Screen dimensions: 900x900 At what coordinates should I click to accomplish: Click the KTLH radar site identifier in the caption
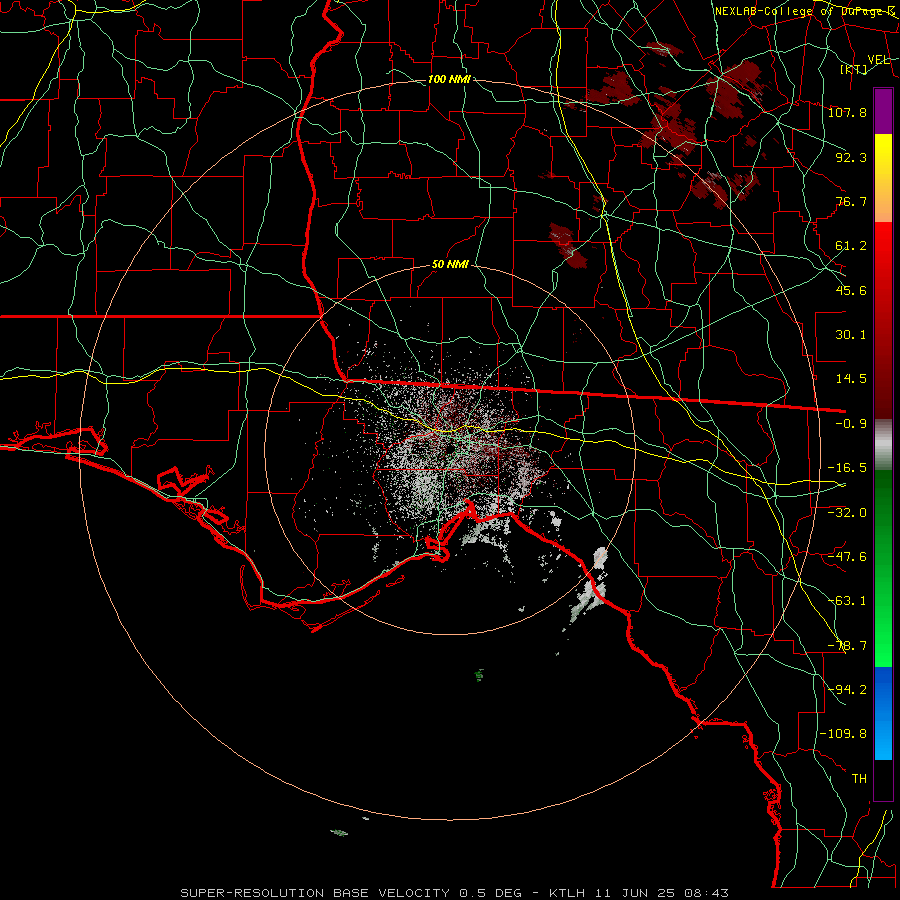(x=568, y=893)
